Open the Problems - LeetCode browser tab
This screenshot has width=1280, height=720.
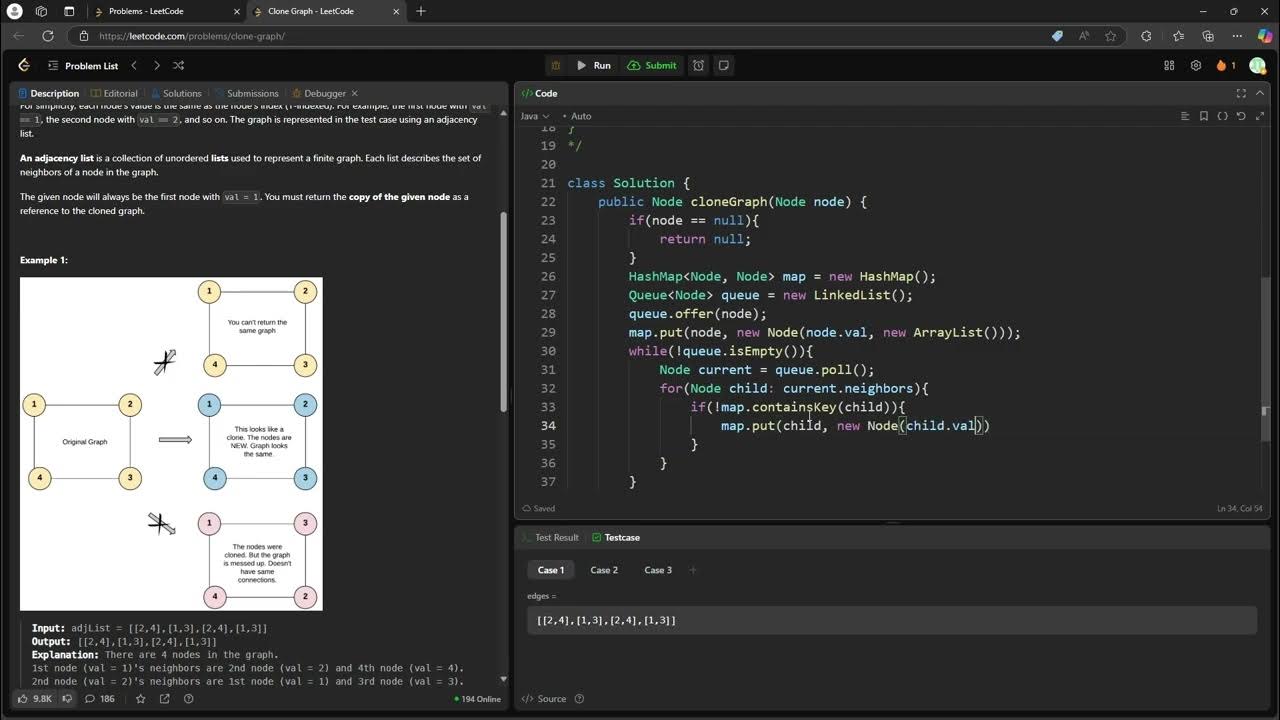click(165, 11)
